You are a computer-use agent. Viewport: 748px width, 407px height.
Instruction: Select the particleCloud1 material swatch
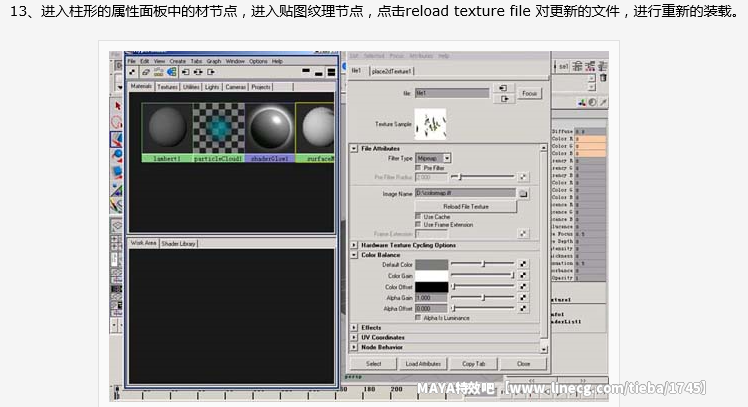tap(218, 133)
